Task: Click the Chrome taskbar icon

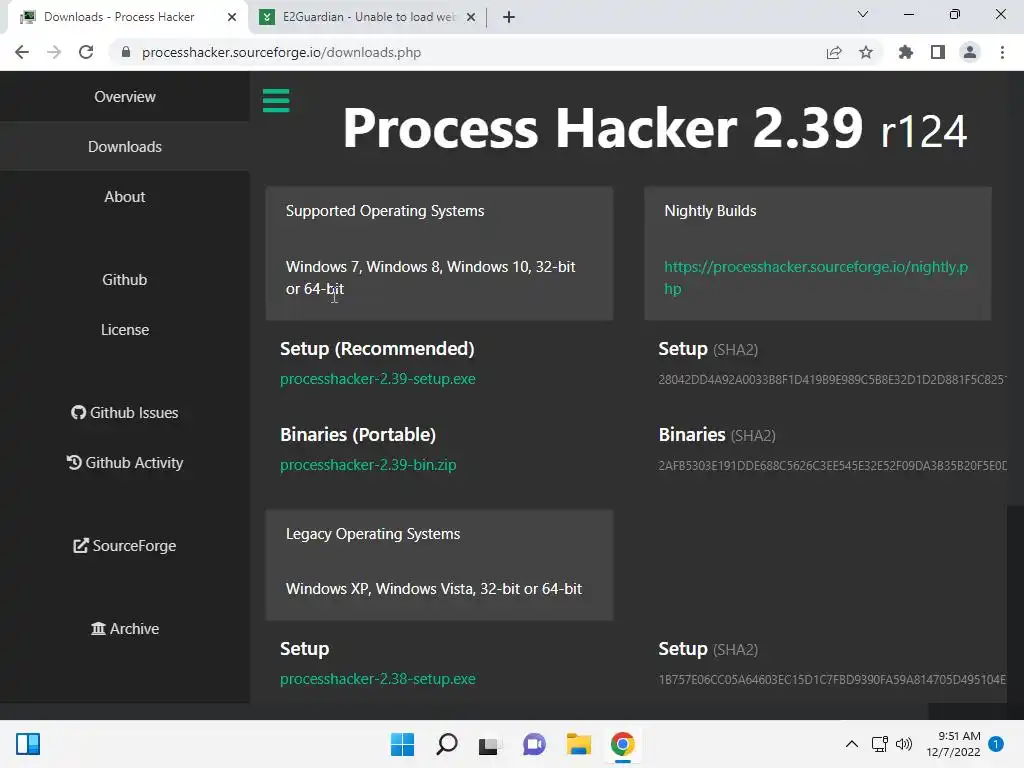Action: (622, 744)
